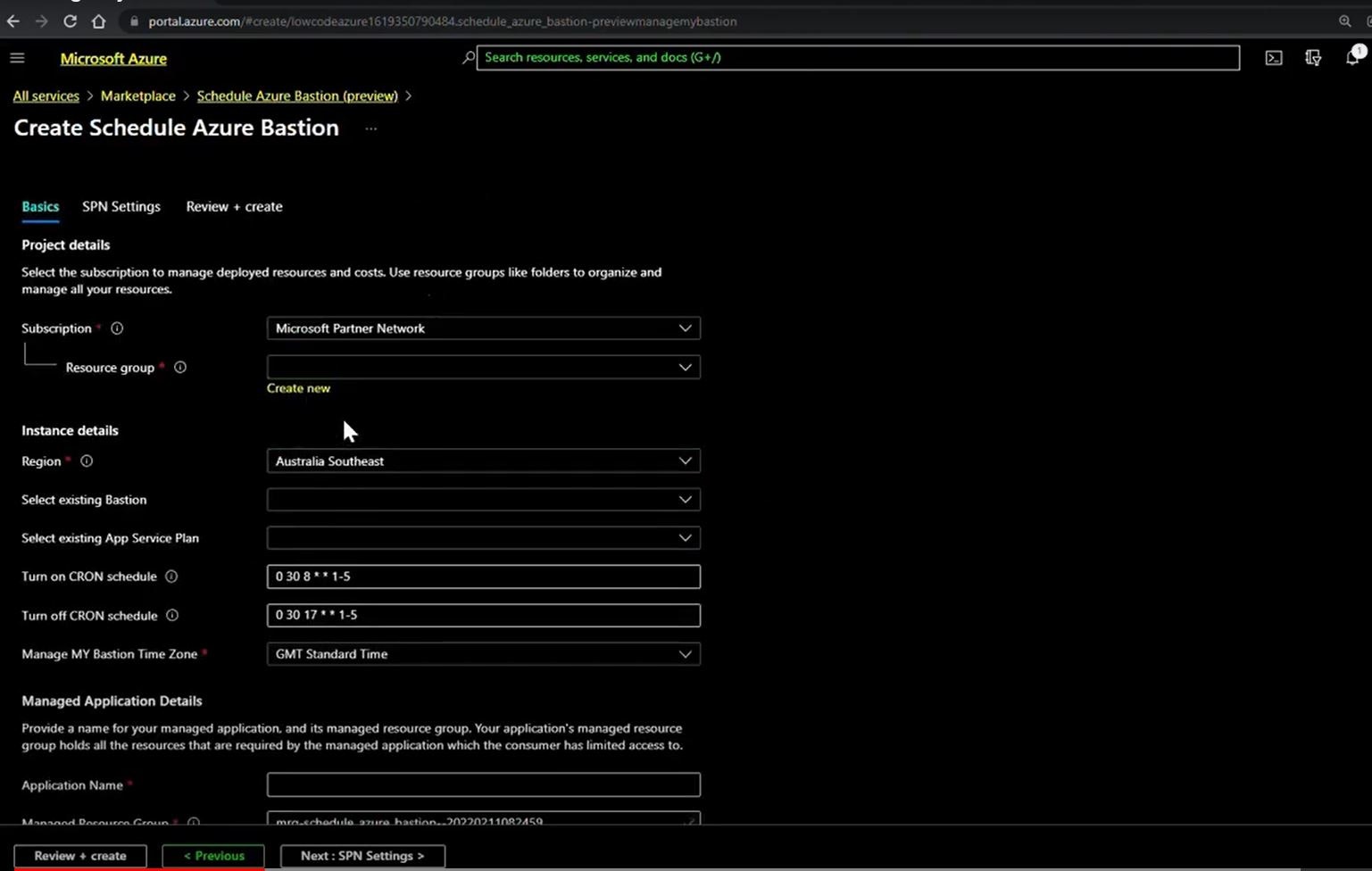The height and width of the screenshot is (871, 1372).
Task: Click the Application Name input field
Action: pos(483,784)
